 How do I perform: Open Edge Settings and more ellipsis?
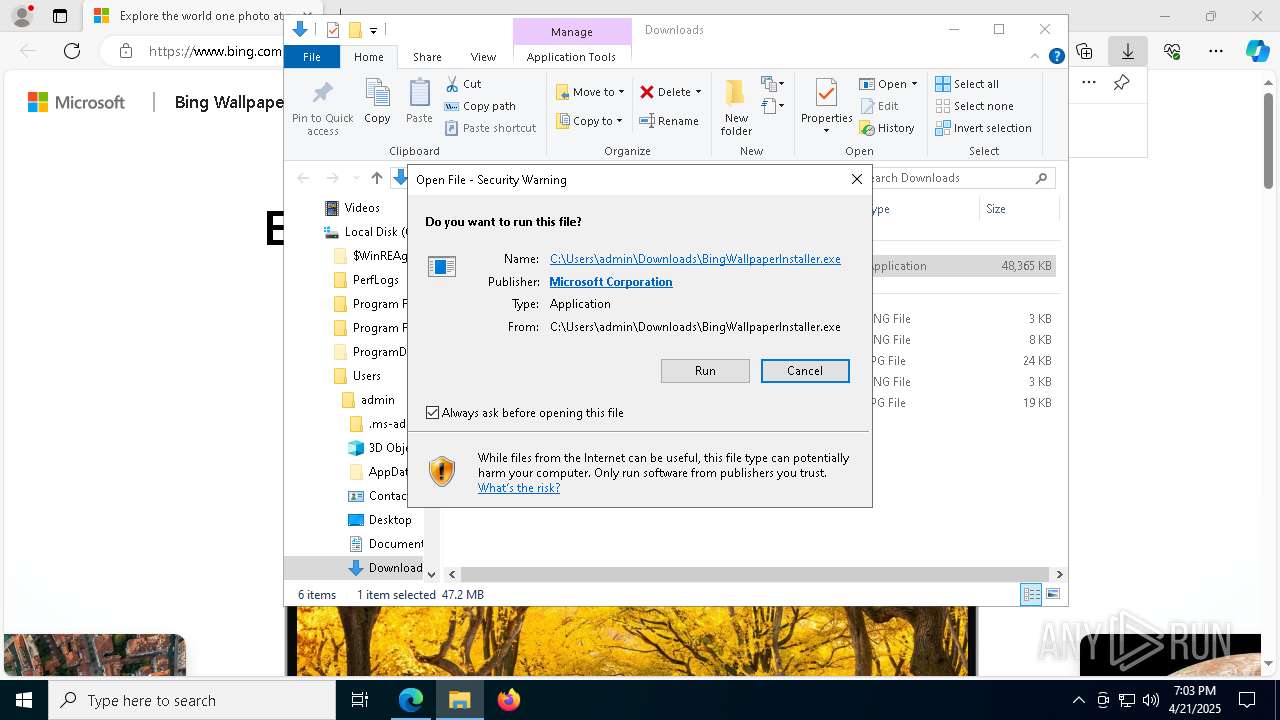coord(1216,51)
